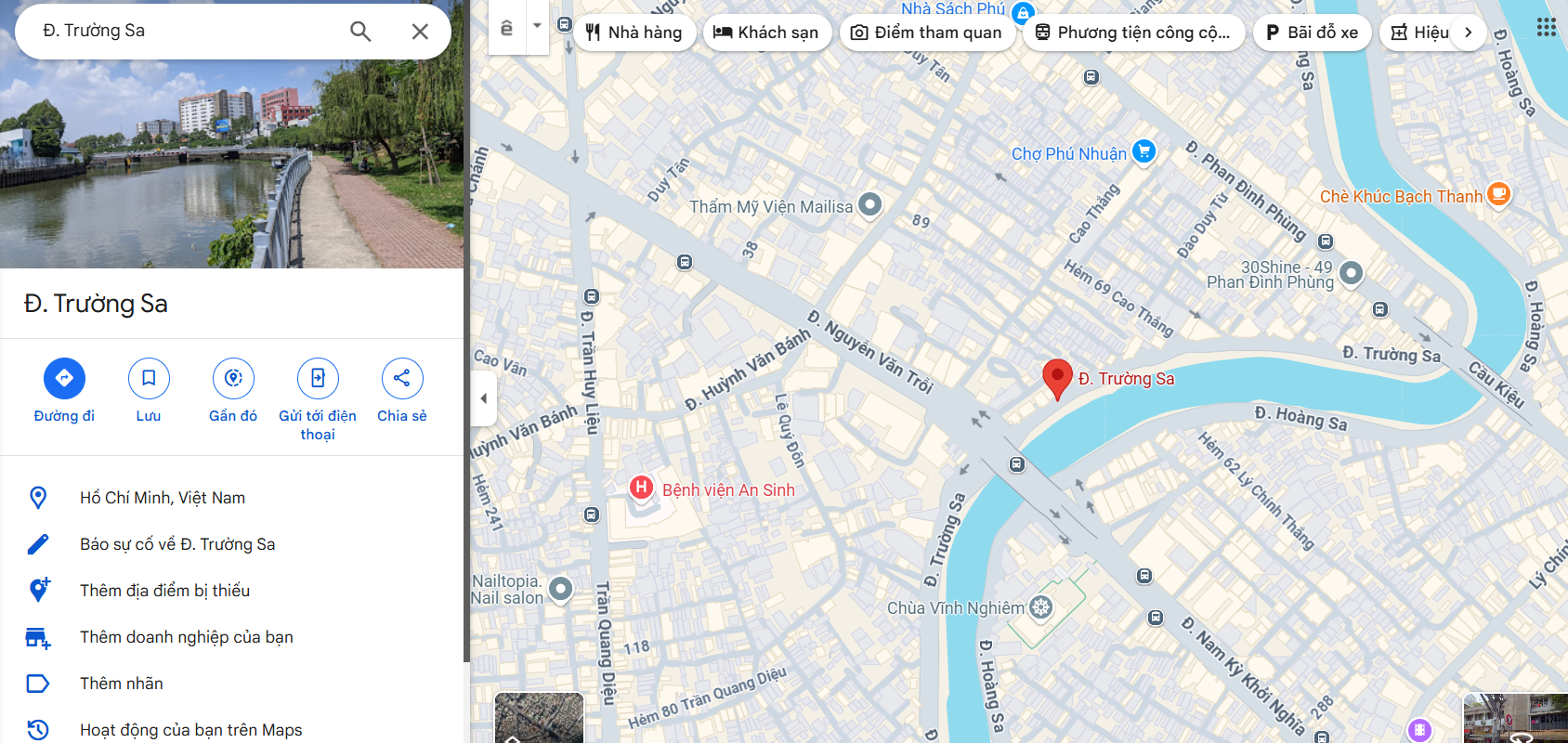
Task: Collapse the side panel arrow
Action: [483, 398]
